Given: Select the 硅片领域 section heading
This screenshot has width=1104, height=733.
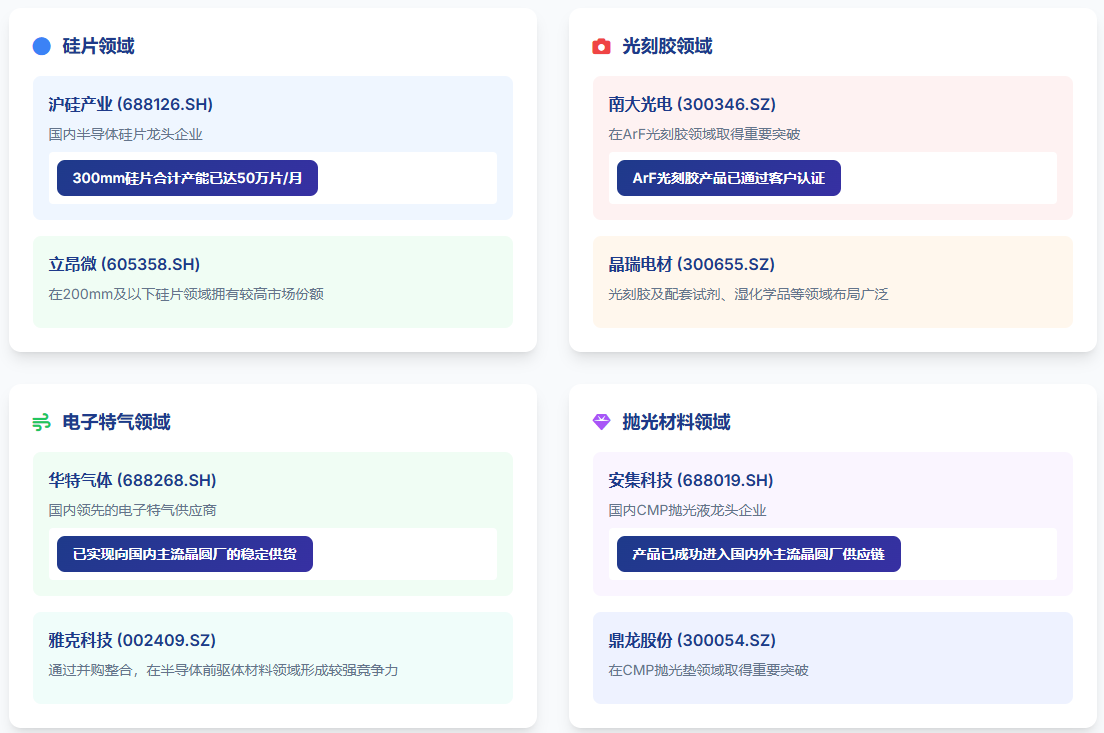Looking at the screenshot, I should [x=99, y=46].
